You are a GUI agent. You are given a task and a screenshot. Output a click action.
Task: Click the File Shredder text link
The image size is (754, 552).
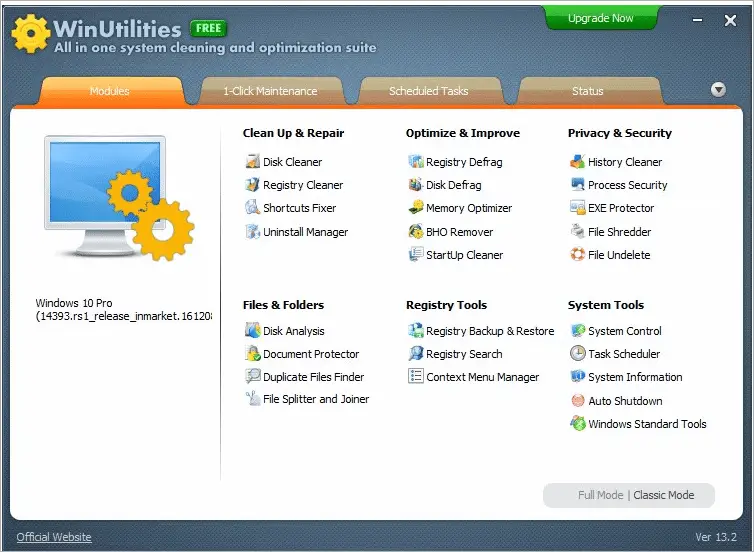click(x=619, y=232)
